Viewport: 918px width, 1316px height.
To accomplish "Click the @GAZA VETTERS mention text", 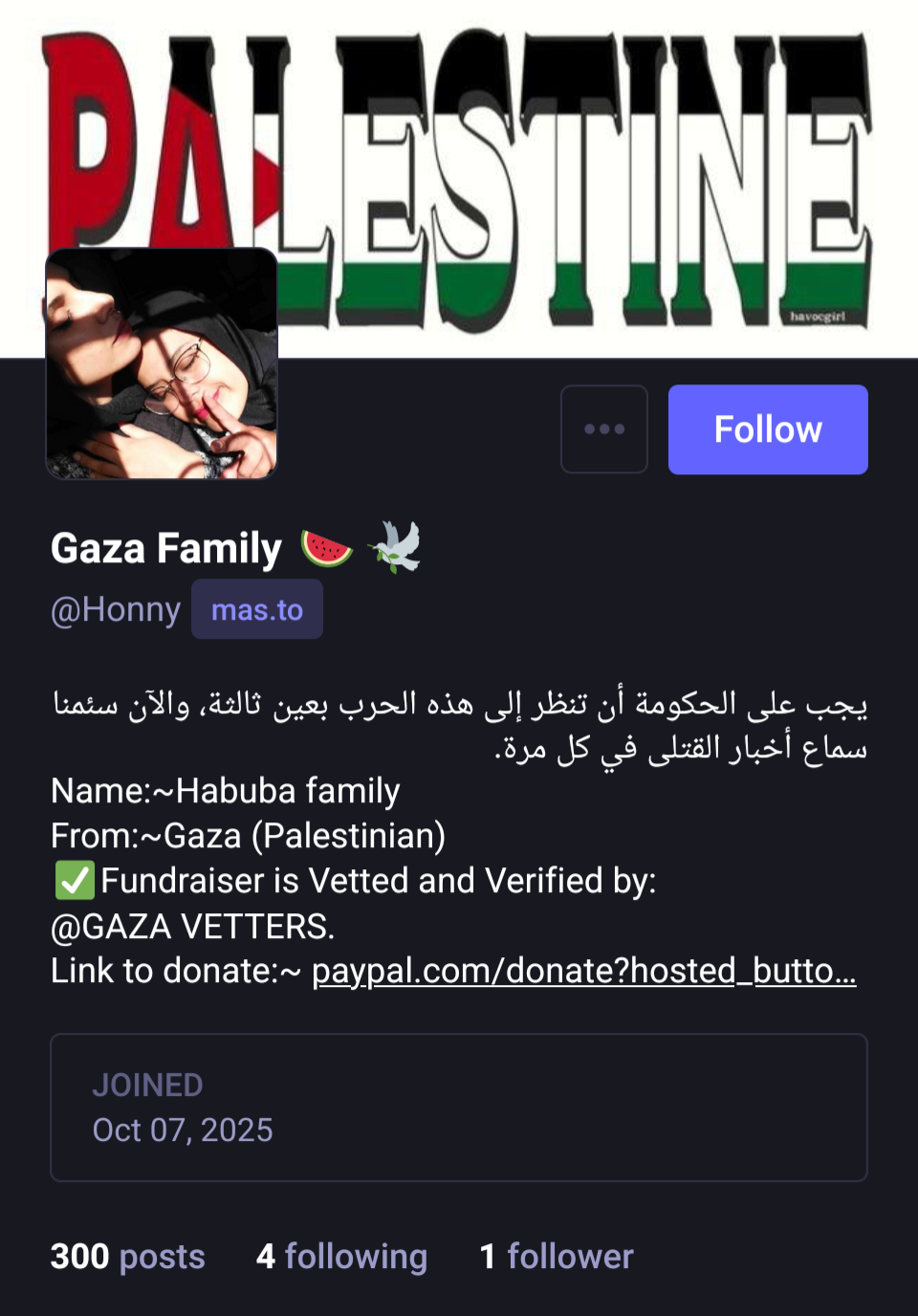I will [x=192, y=927].
